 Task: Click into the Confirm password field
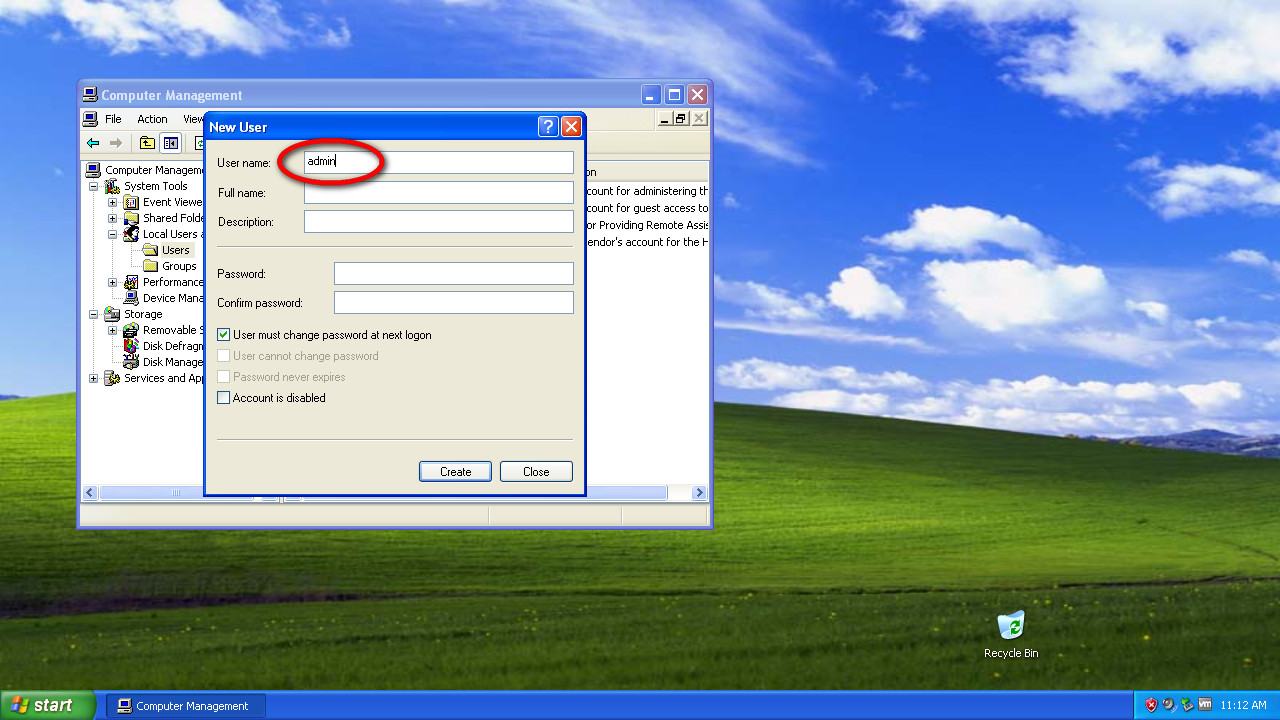pos(454,303)
